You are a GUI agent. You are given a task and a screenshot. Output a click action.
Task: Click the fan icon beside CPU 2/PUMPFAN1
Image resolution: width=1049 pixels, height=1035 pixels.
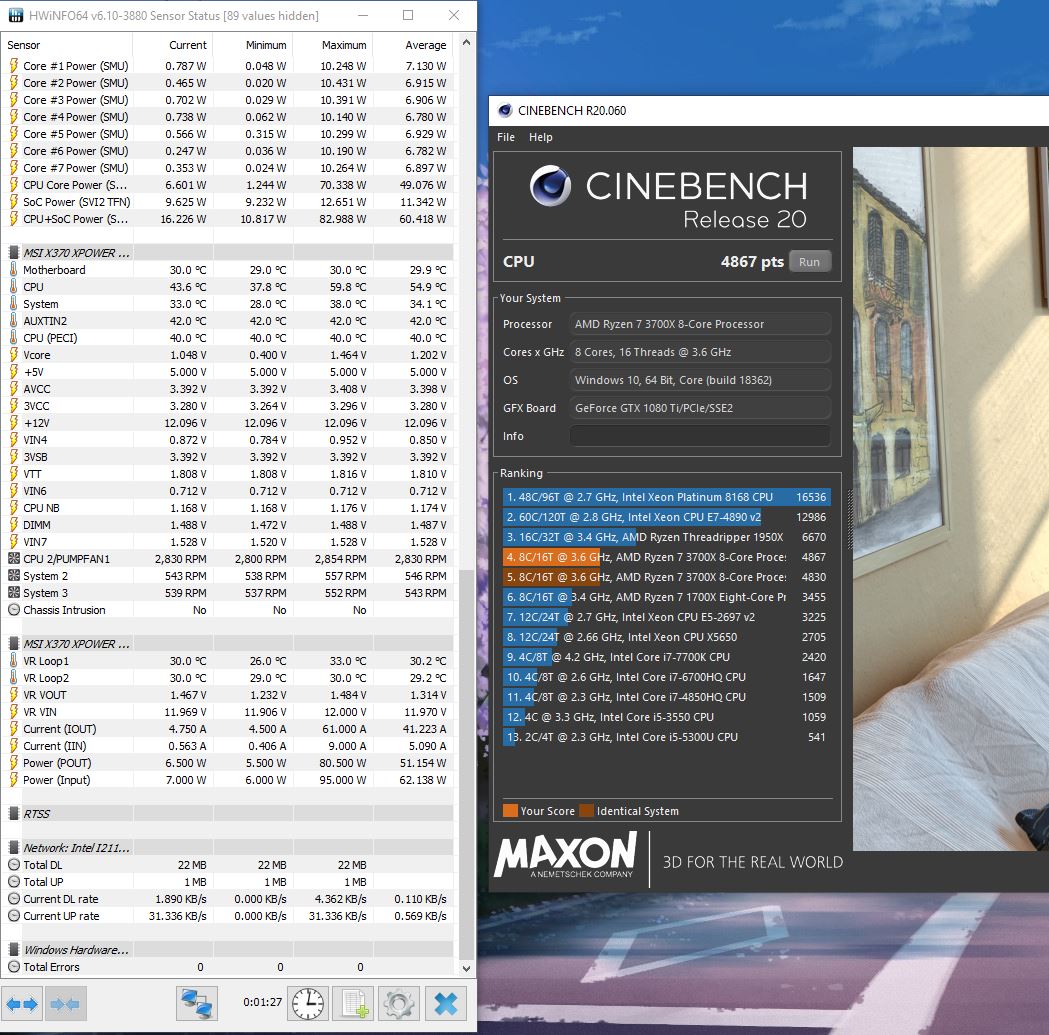(13, 559)
